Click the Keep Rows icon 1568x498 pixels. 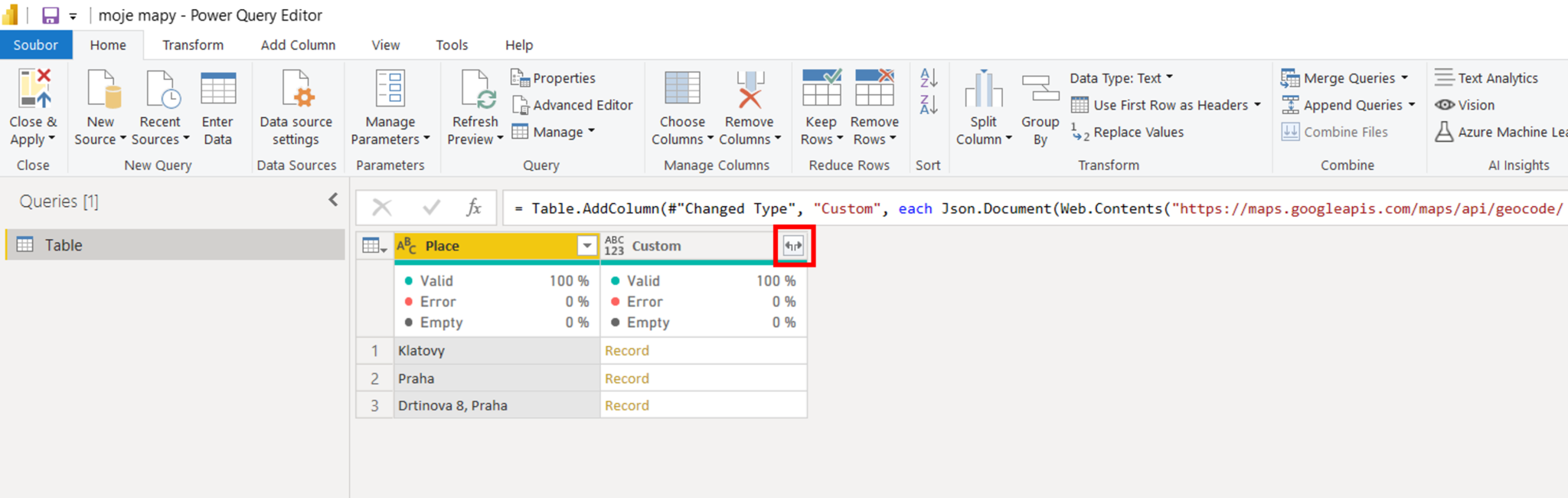(x=822, y=87)
